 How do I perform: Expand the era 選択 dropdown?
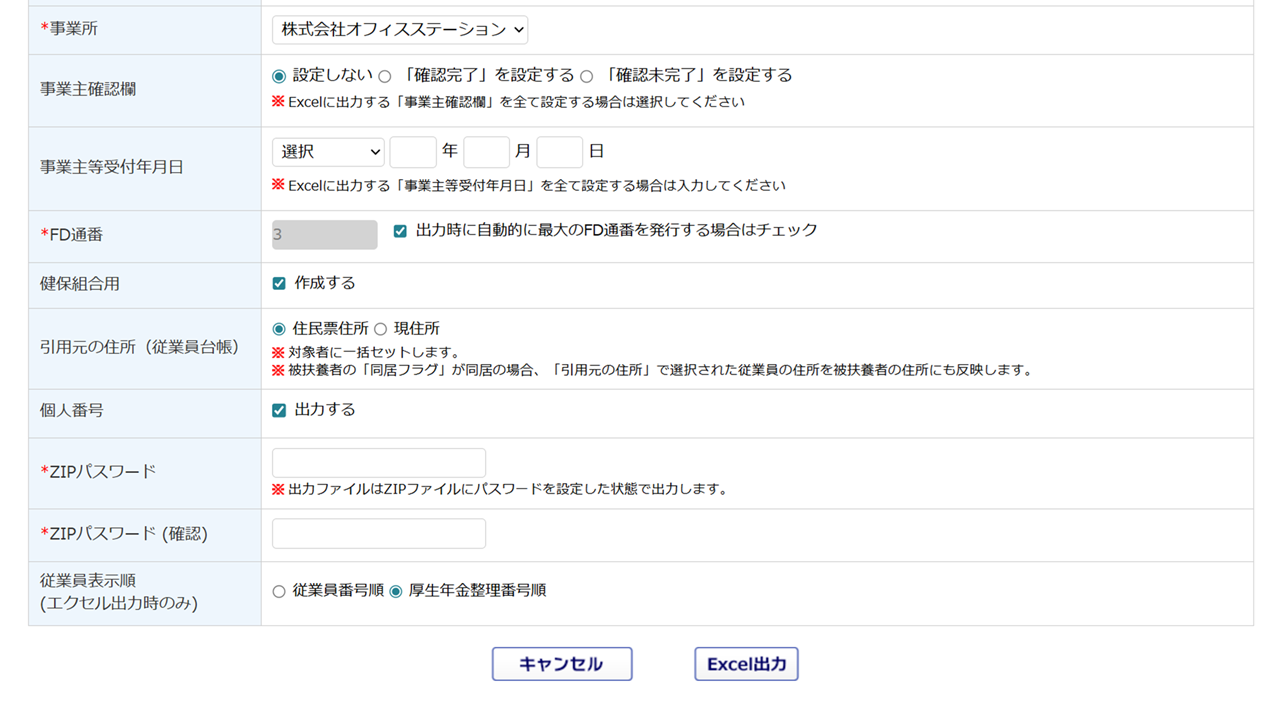point(328,152)
